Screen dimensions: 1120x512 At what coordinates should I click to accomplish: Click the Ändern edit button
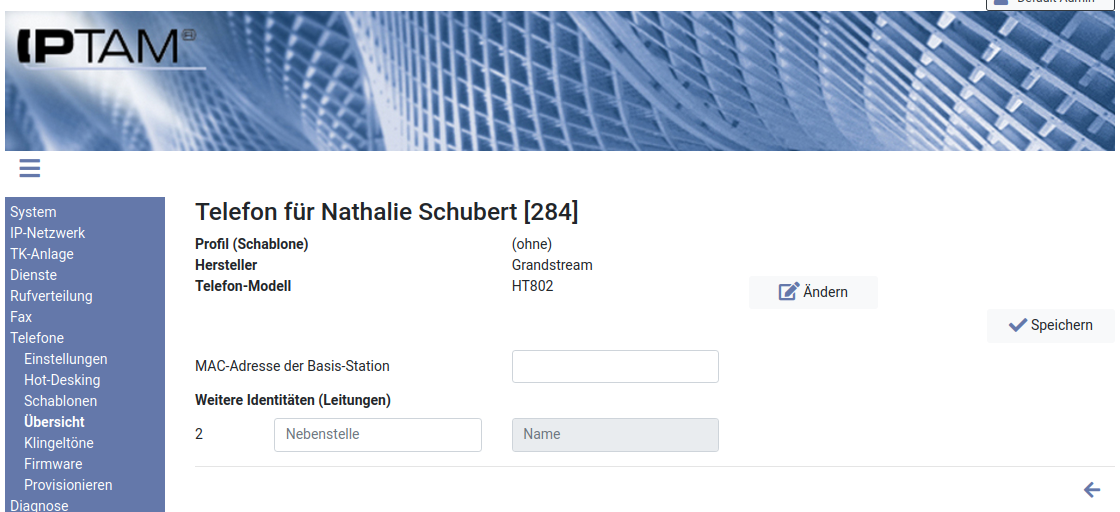tap(813, 292)
